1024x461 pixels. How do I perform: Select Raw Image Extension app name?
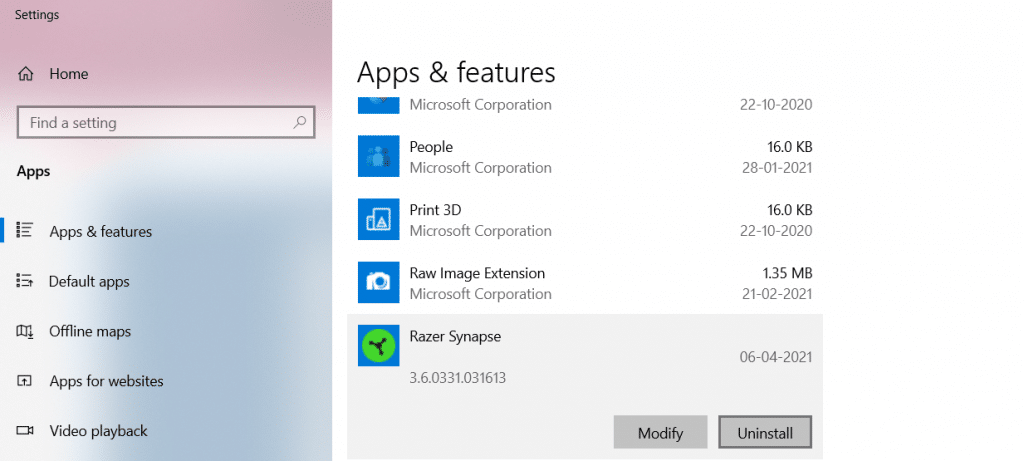click(x=477, y=273)
